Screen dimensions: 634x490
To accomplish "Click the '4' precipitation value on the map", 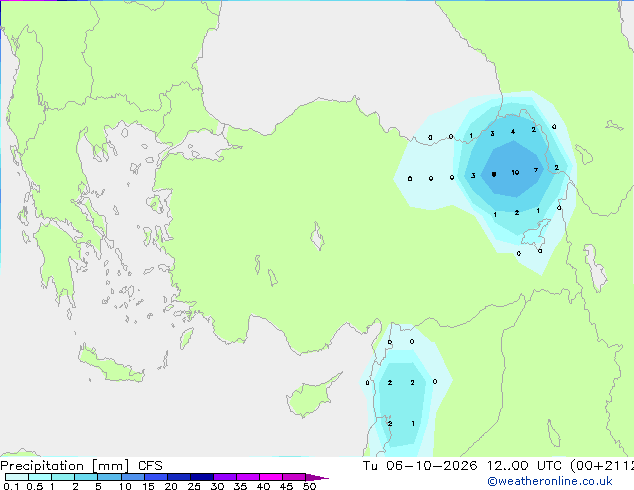I will [513, 132].
